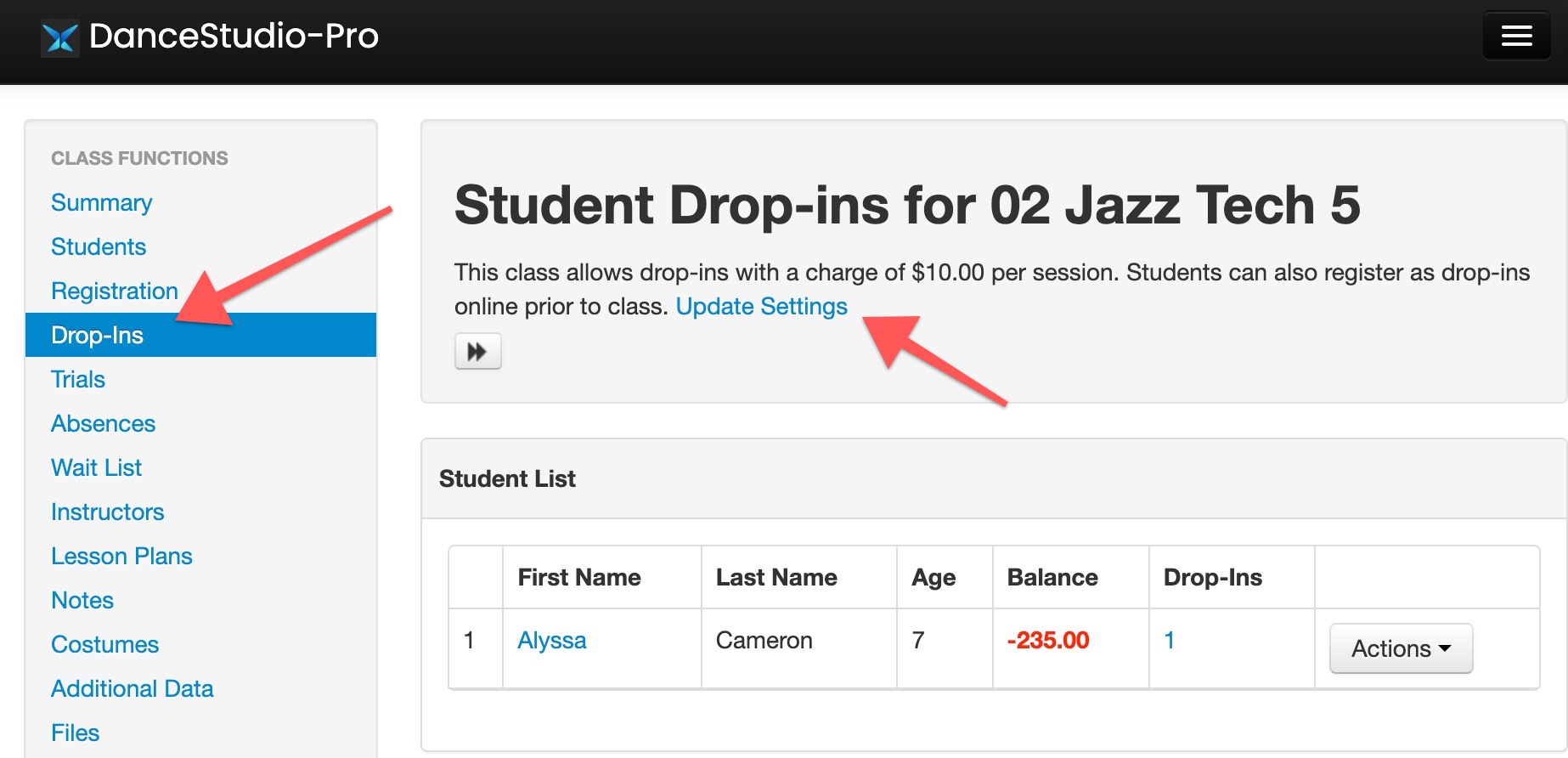Click the fast-forward skip button

[x=477, y=351]
